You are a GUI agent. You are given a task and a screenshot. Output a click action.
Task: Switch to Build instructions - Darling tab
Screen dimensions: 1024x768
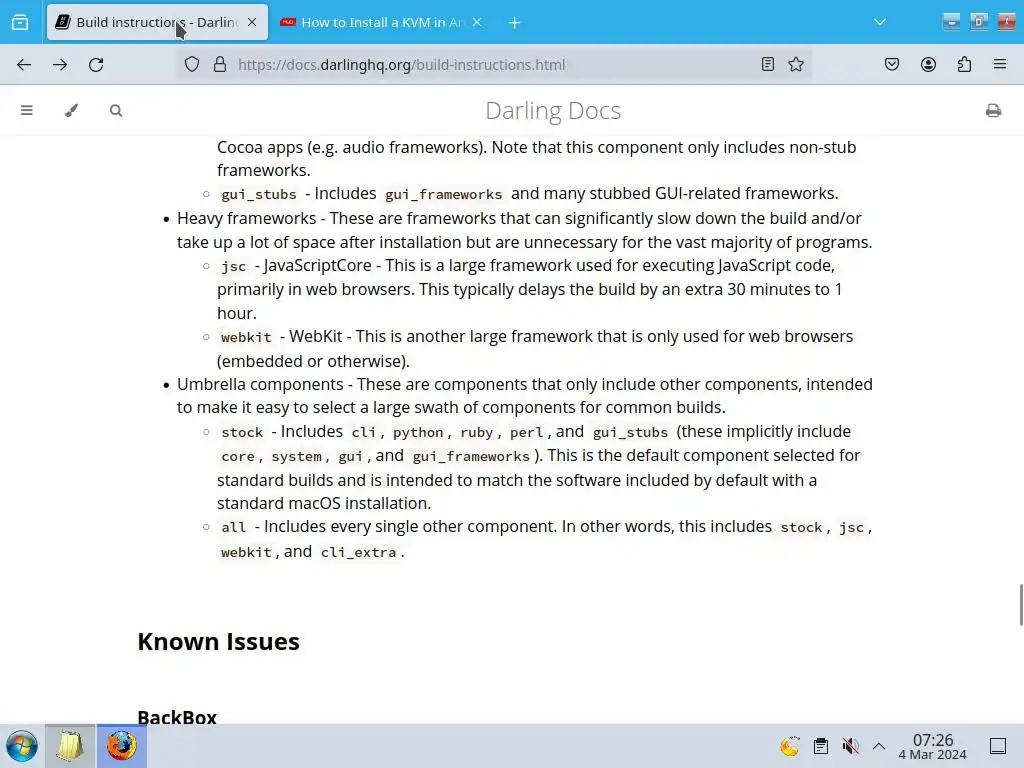tap(157, 22)
